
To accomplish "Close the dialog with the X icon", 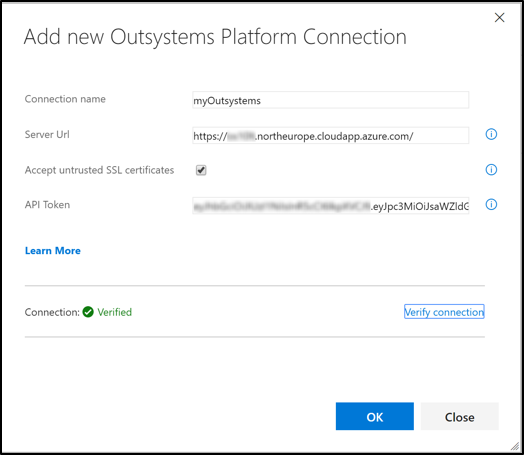I will 499,18.
